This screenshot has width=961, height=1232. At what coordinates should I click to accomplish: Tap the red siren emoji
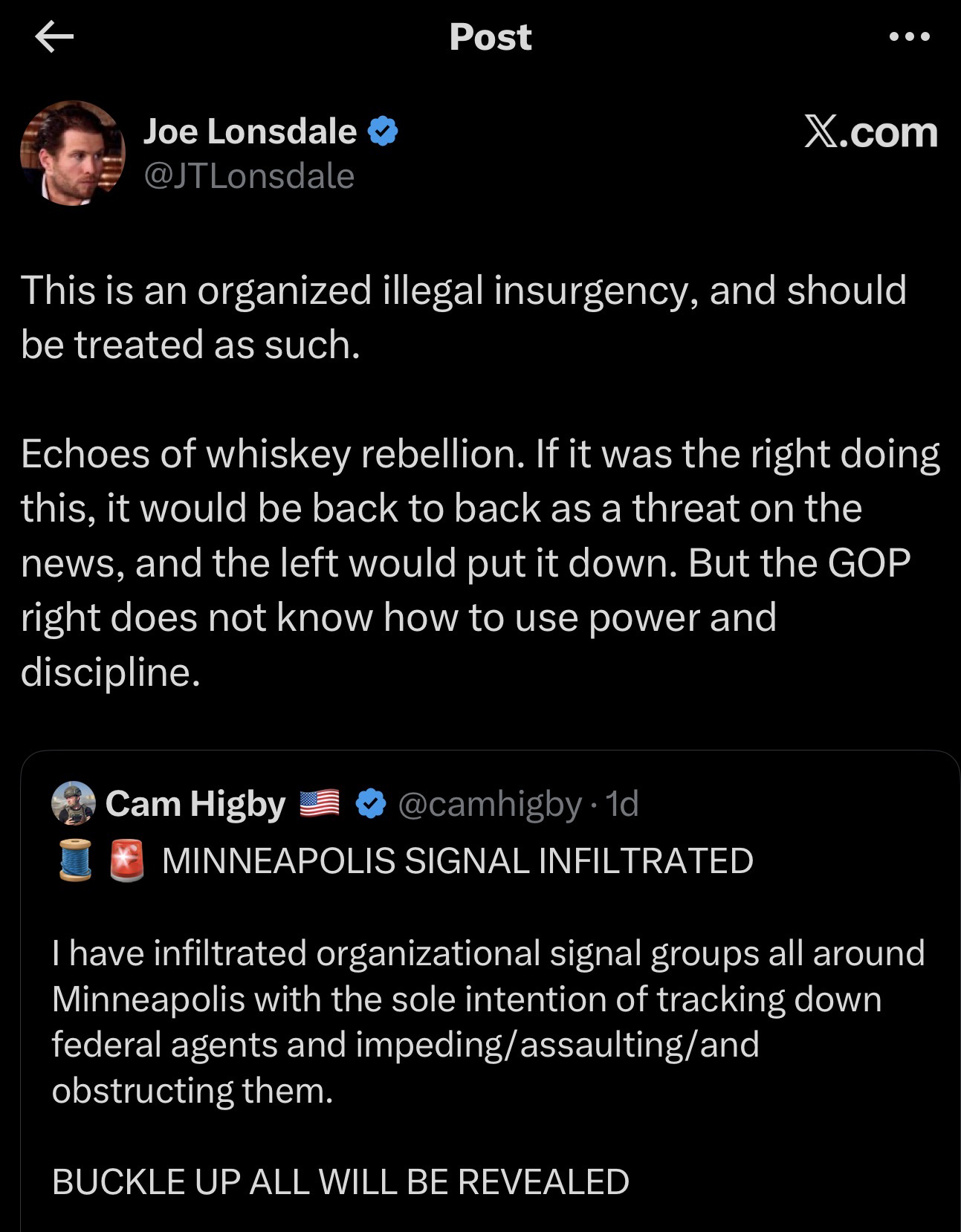click(x=126, y=860)
